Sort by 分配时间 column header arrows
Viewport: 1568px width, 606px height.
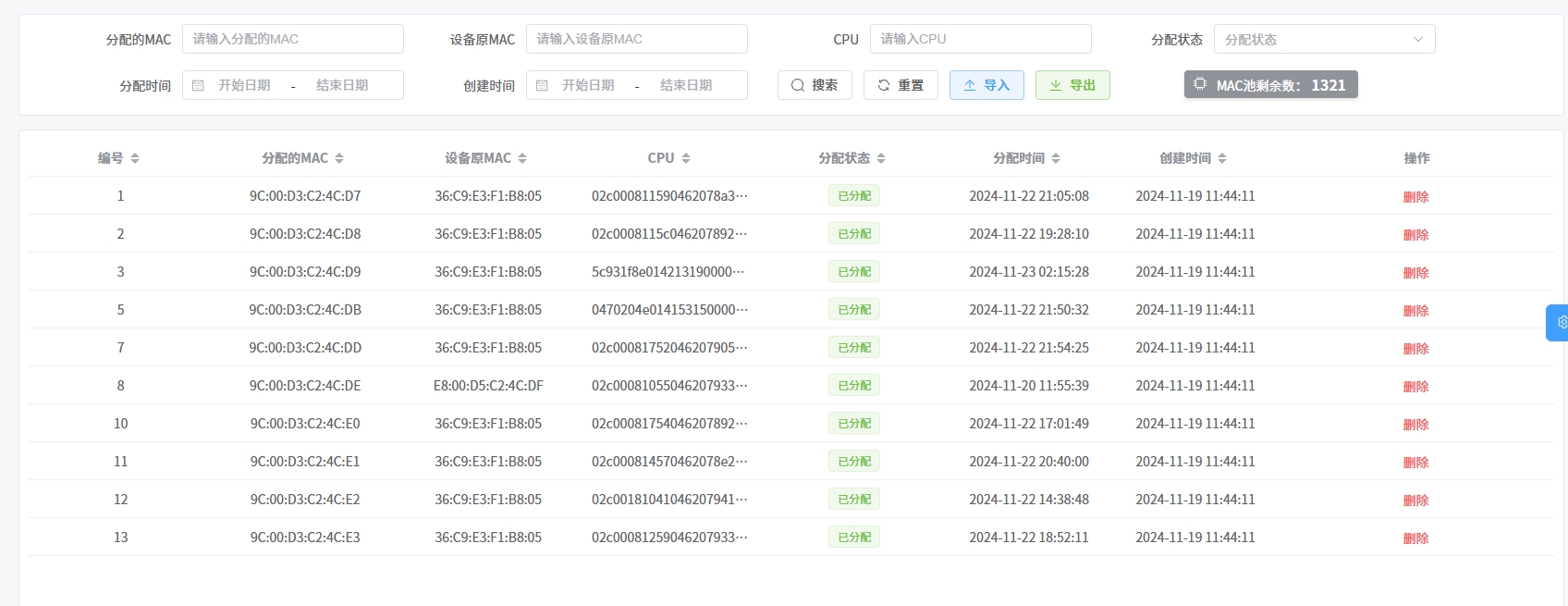[x=1056, y=158]
